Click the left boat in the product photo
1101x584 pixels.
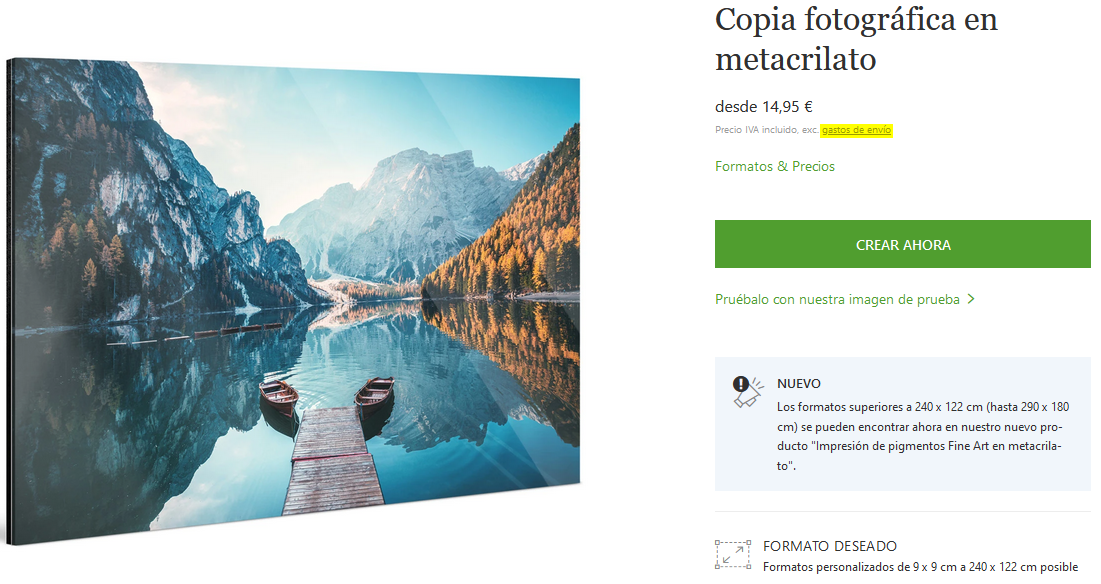279,397
